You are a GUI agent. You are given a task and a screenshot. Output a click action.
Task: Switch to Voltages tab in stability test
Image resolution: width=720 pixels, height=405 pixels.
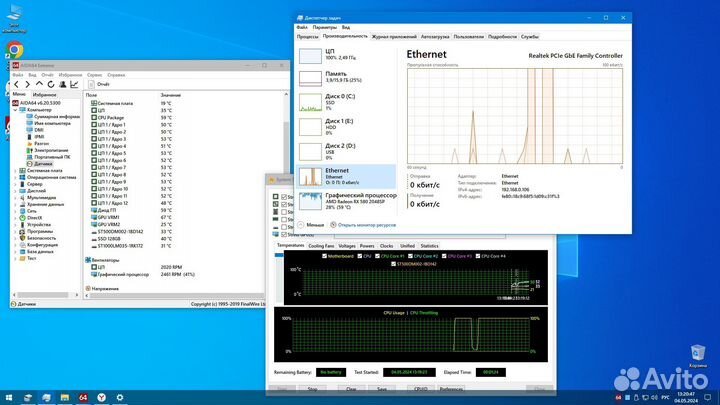[347, 246]
